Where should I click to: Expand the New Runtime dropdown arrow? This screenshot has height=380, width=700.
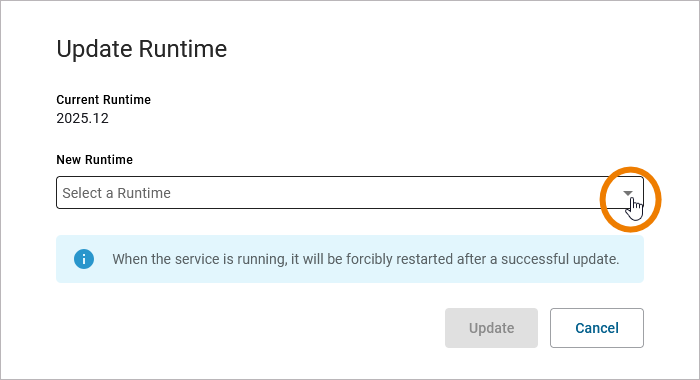coord(628,193)
